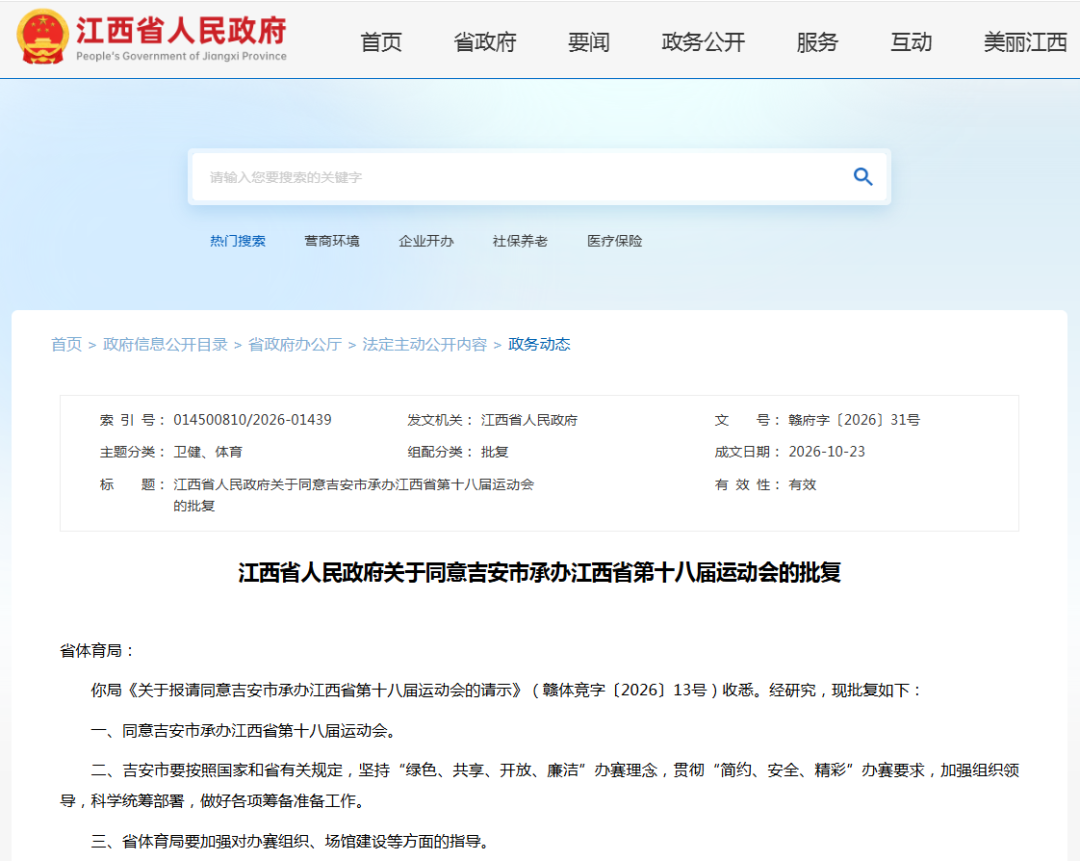Image resolution: width=1080 pixels, height=861 pixels.
Task: Open the 互动 navigation item
Action: [911, 42]
